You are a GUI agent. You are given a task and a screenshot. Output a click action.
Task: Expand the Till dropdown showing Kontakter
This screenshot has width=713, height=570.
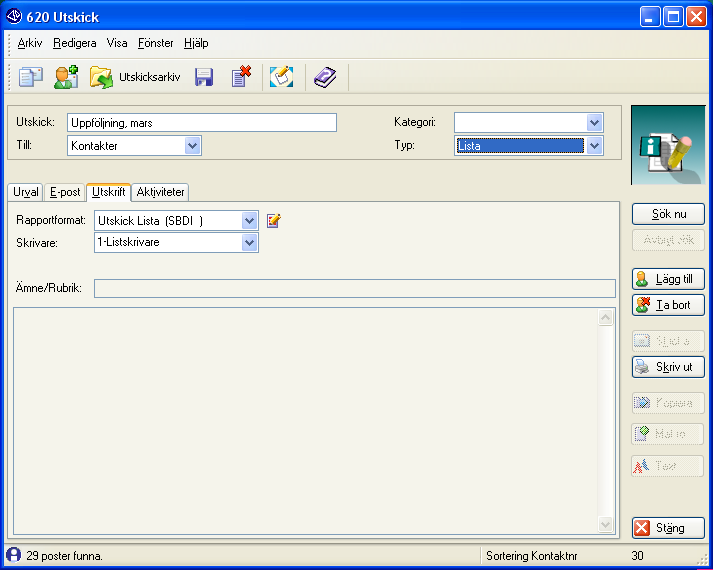193,146
